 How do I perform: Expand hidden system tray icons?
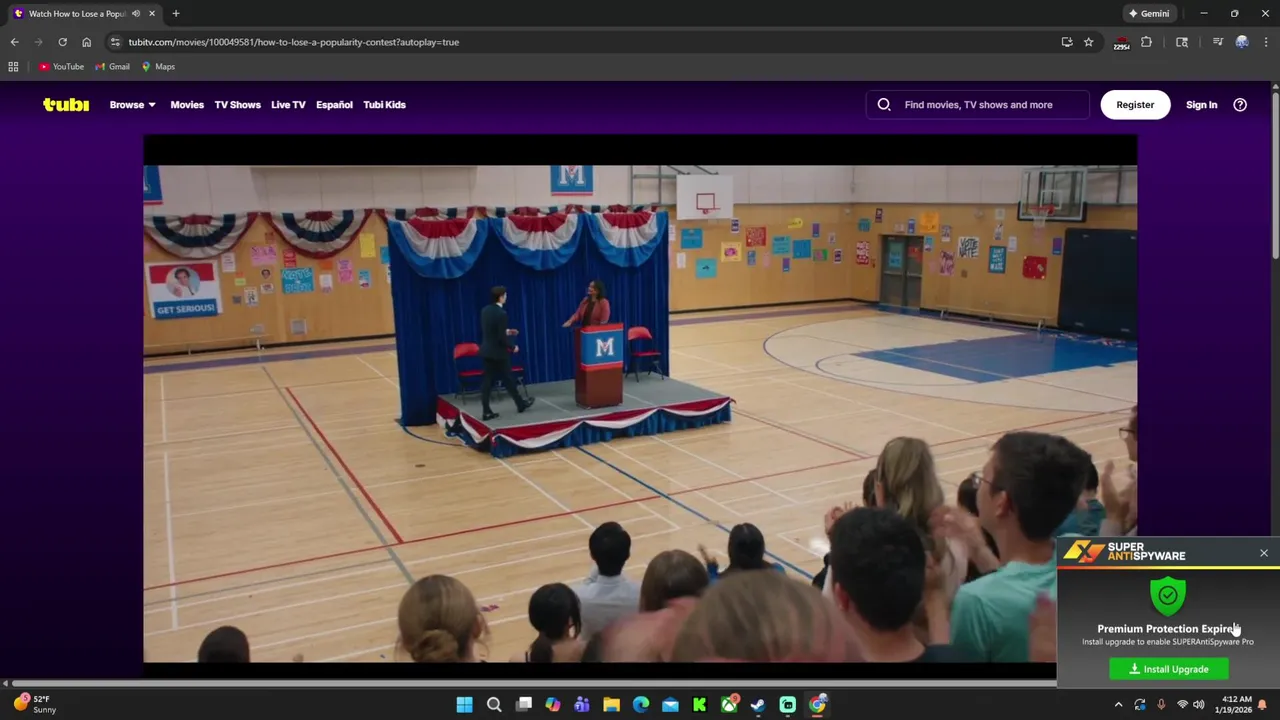coord(1119,705)
